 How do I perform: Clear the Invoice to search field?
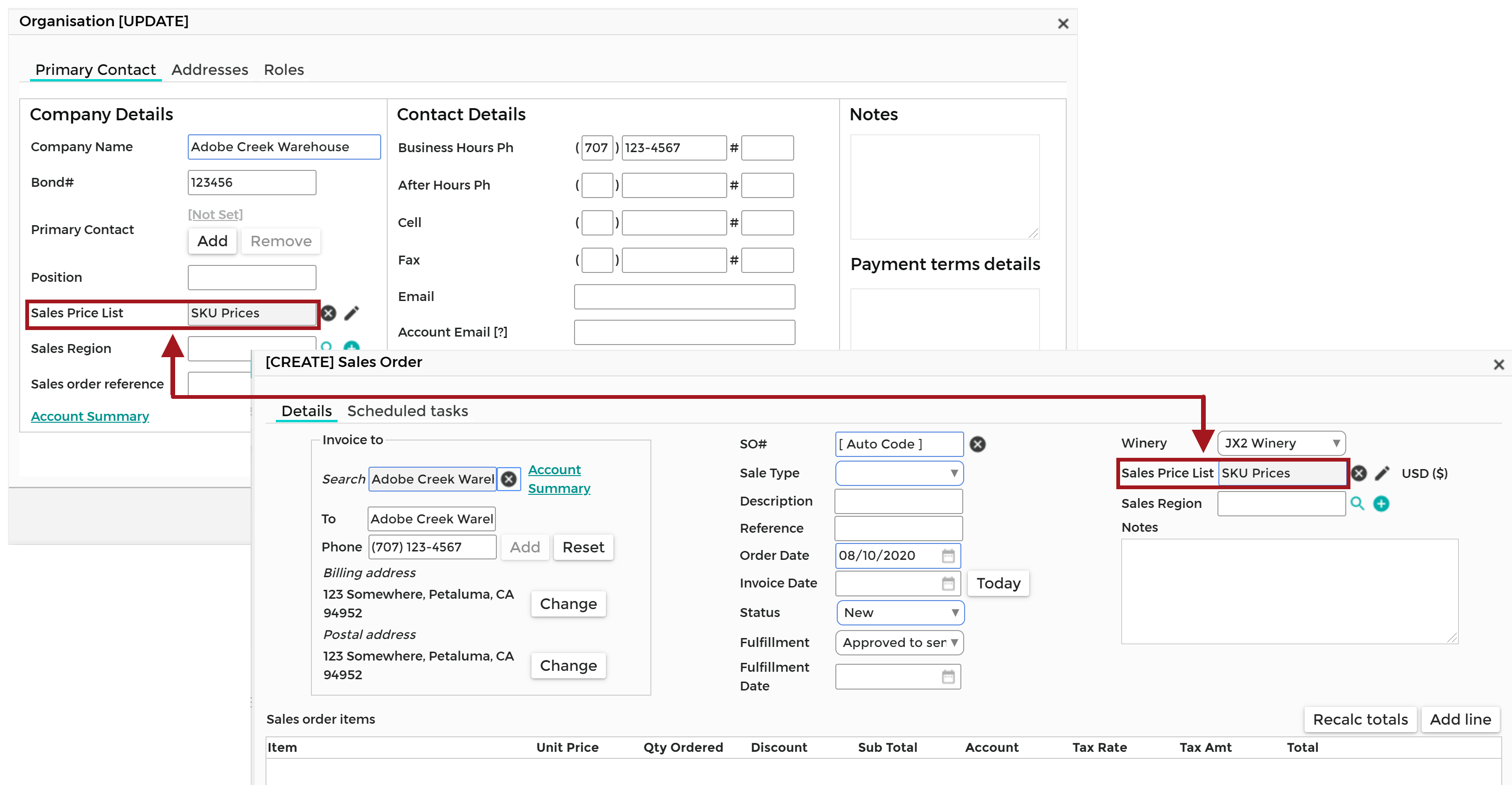pyautogui.click(x=509, y=479)
